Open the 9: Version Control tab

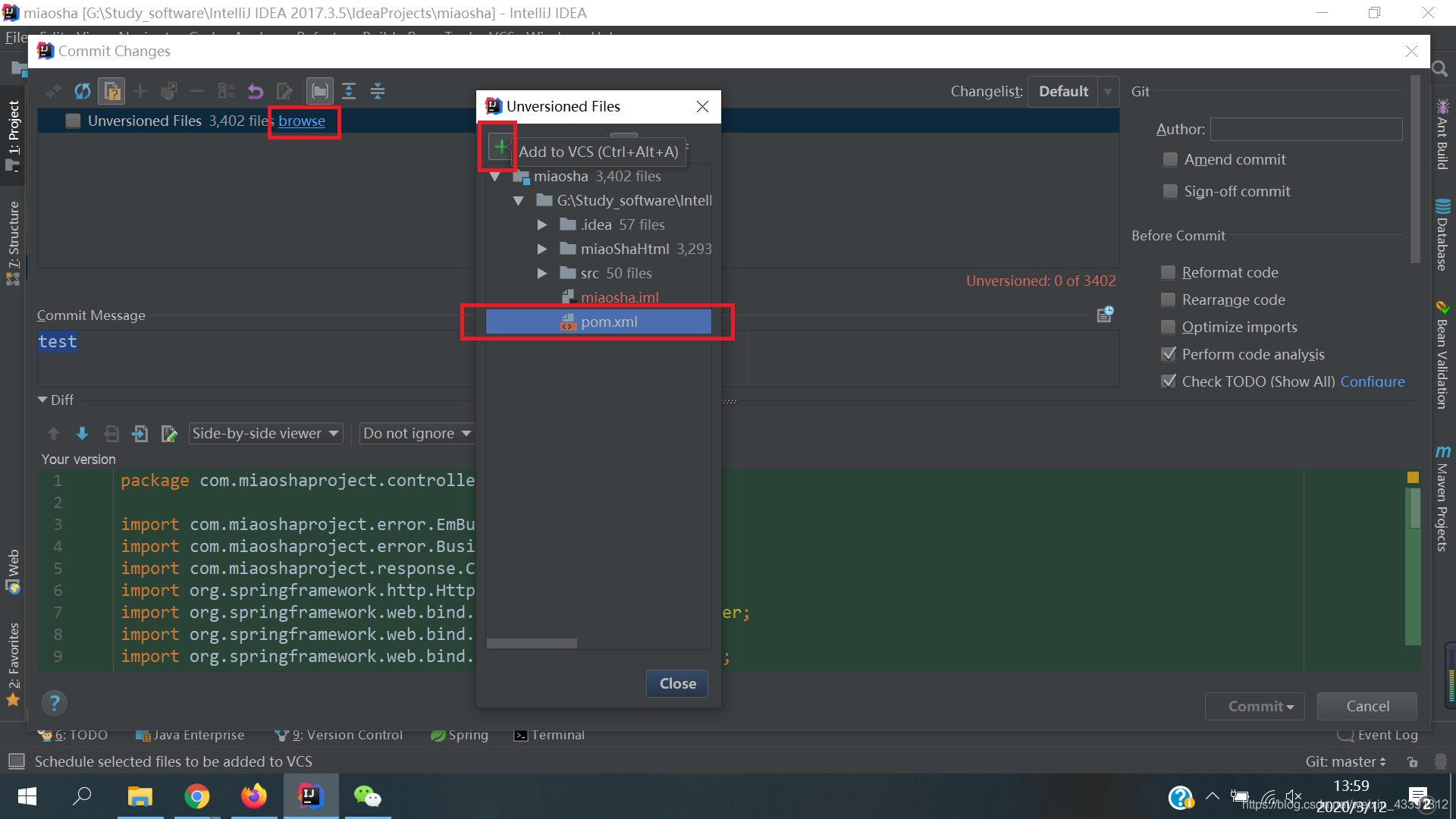point(339,735)
